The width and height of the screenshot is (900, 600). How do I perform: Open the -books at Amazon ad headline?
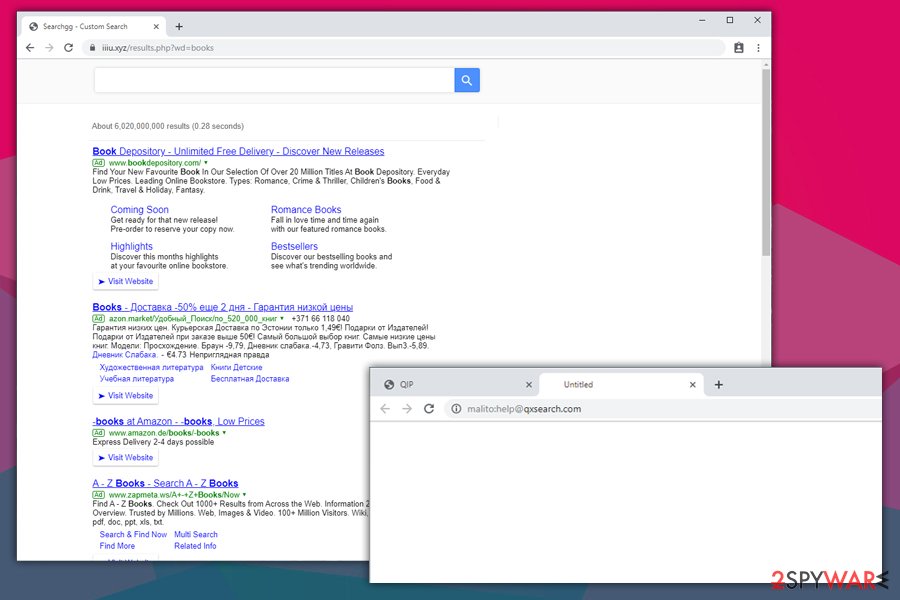(179, 421)
